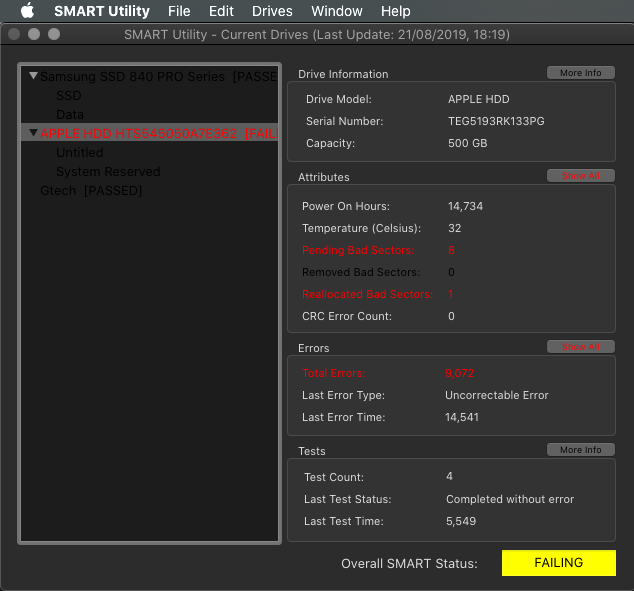
Task: Click the Test Count label
Action: 334,477
